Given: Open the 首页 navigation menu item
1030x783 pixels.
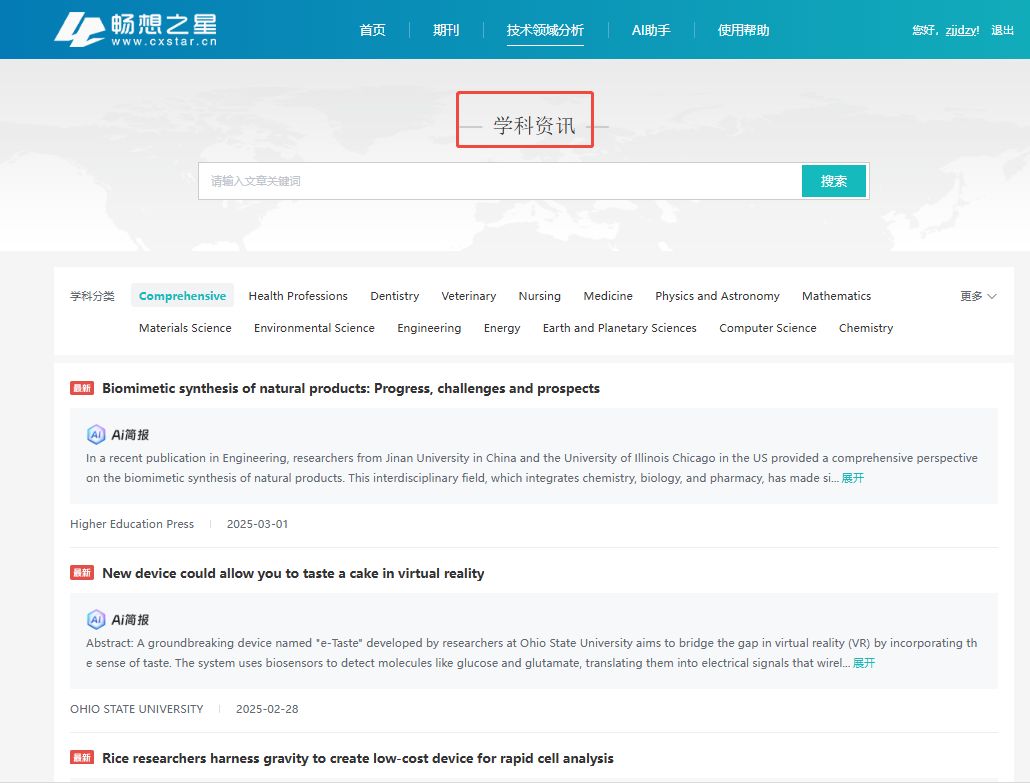Looking at the screenshot, I should click(x=372, y=30).
